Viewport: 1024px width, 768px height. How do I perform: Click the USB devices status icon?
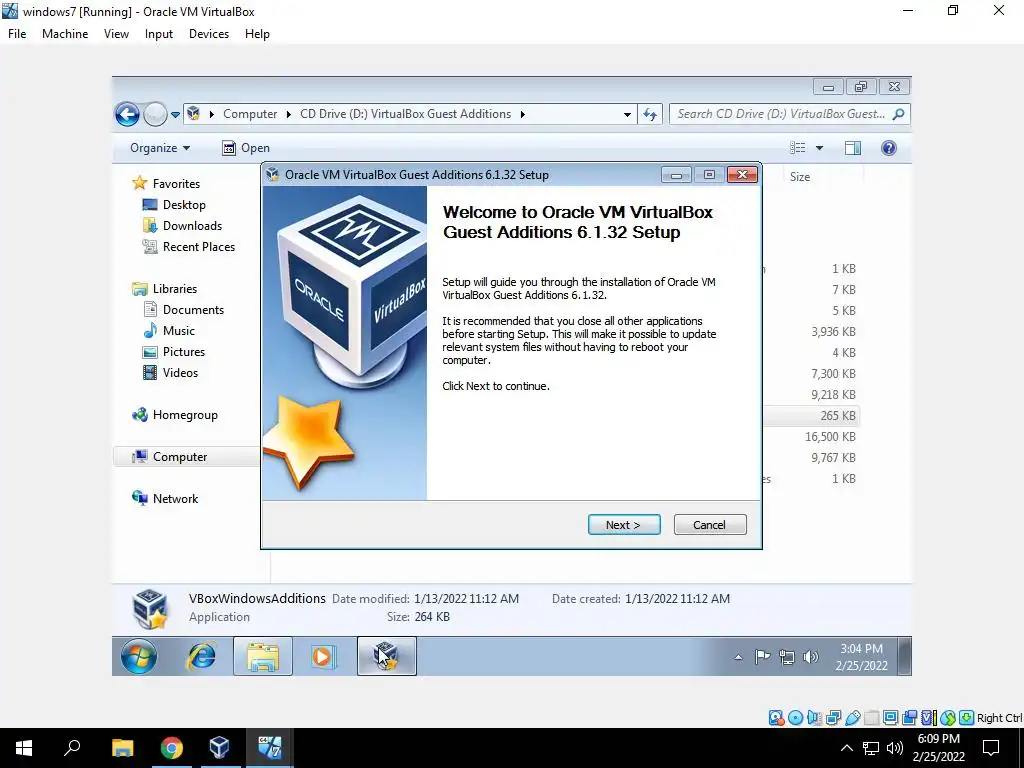[852, 718]
